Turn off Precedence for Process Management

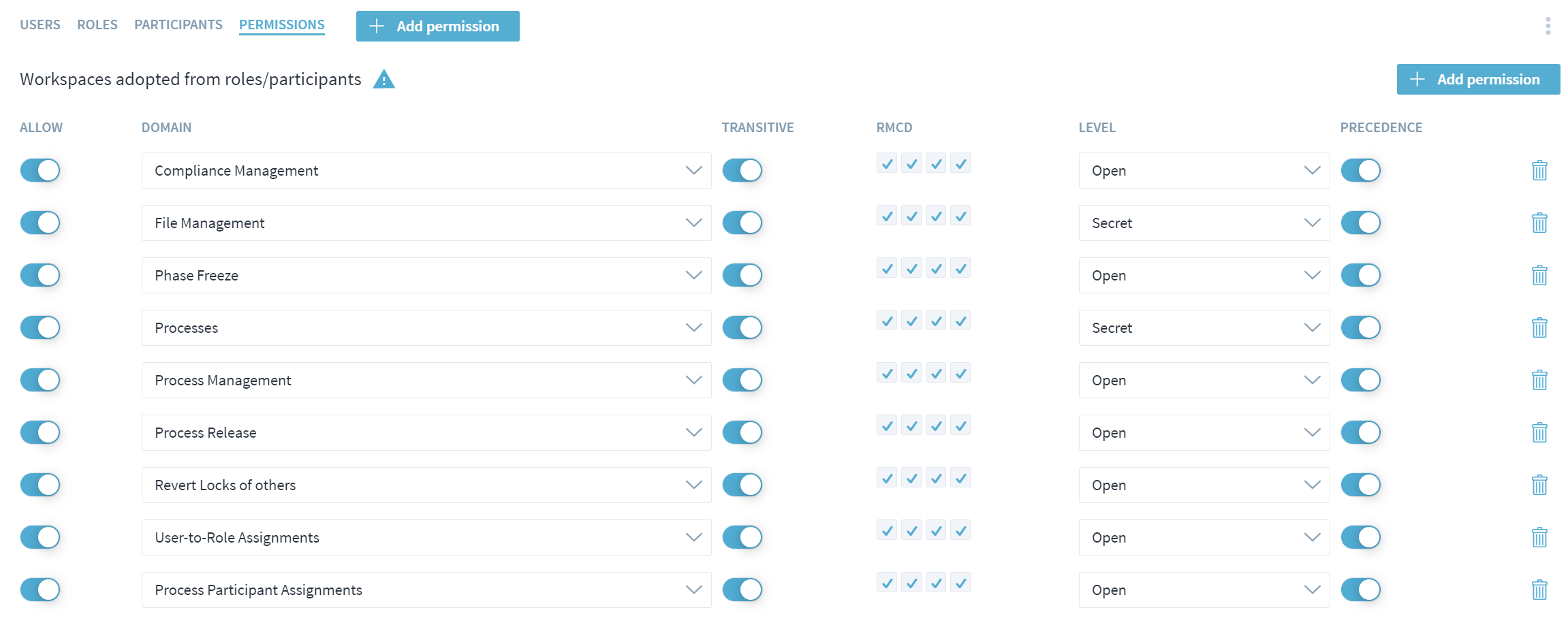1360,380
